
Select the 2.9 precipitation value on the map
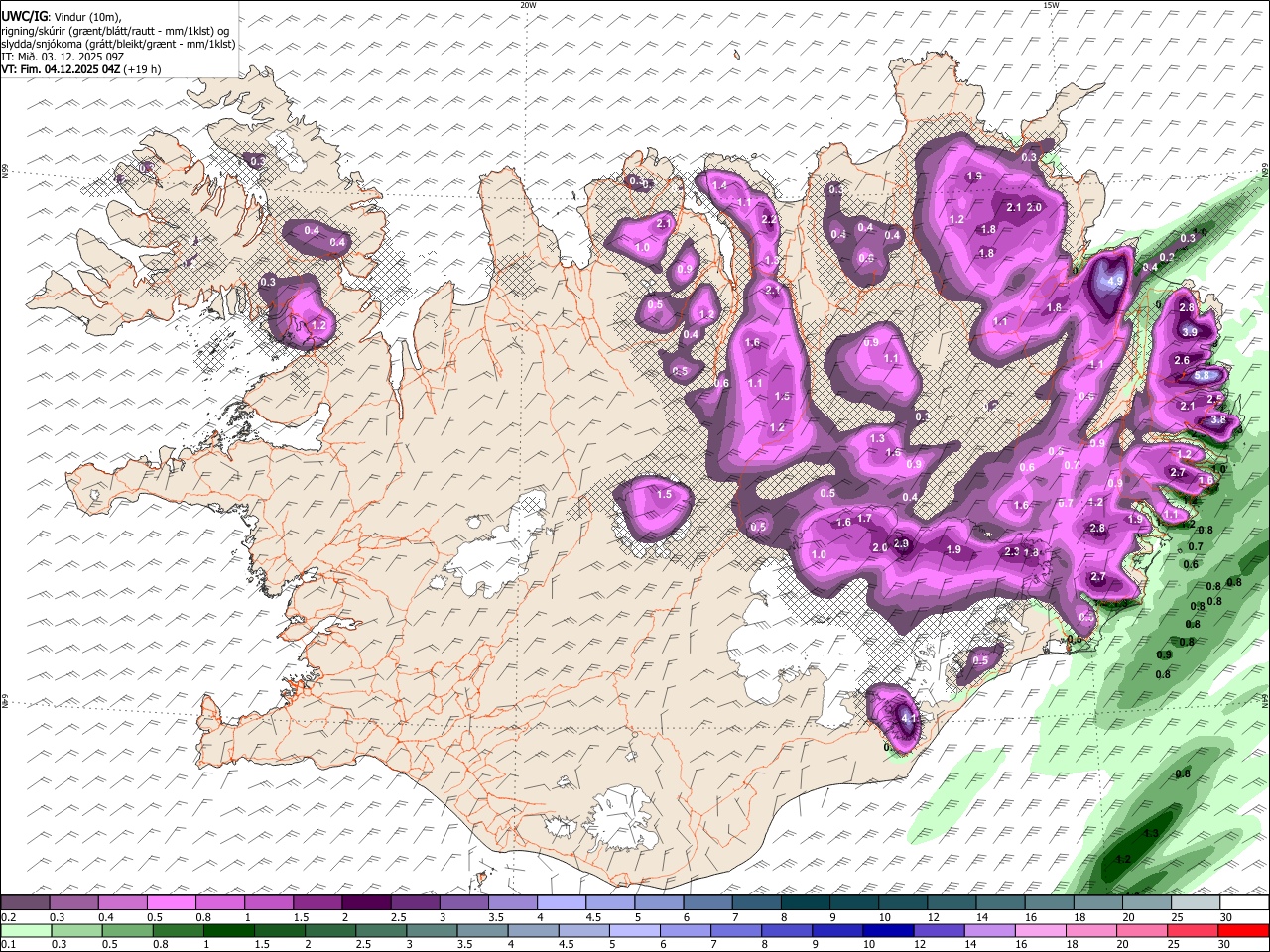901,543
